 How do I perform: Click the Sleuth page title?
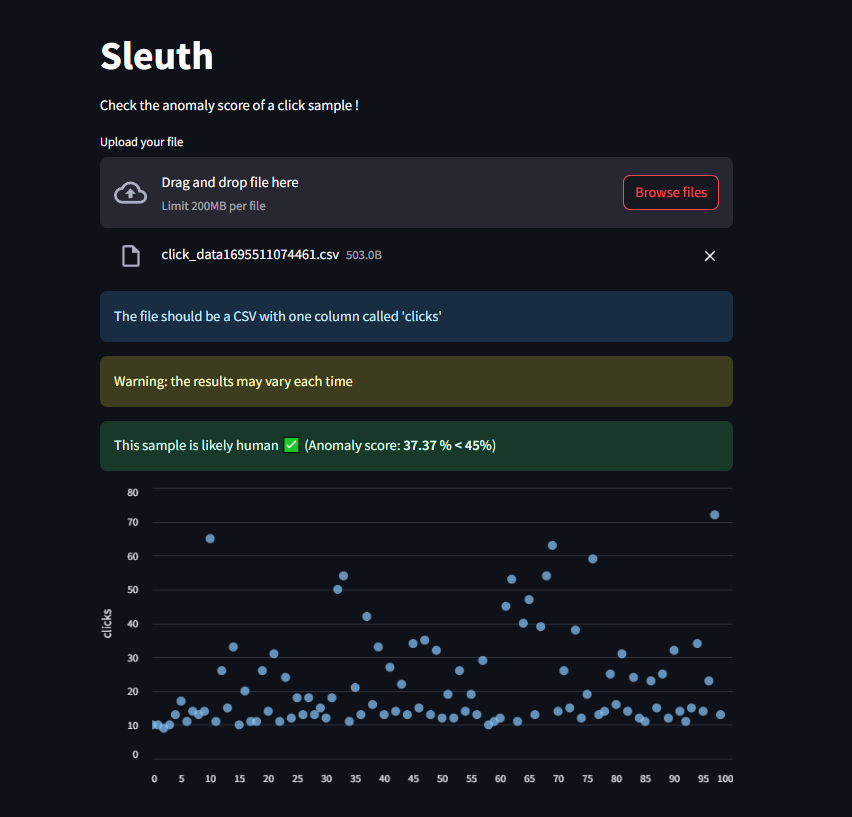point(157,57)
